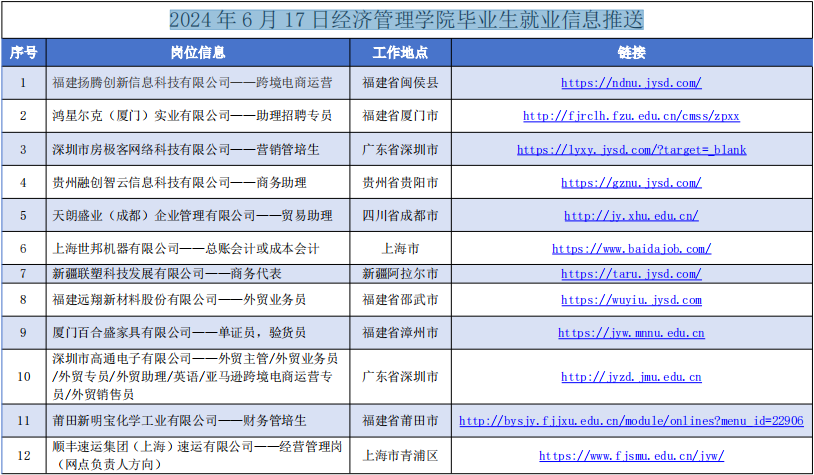Click the 岗位信息 column header
The height and width of the screenshot is (475, 814).
click(198, 53)
